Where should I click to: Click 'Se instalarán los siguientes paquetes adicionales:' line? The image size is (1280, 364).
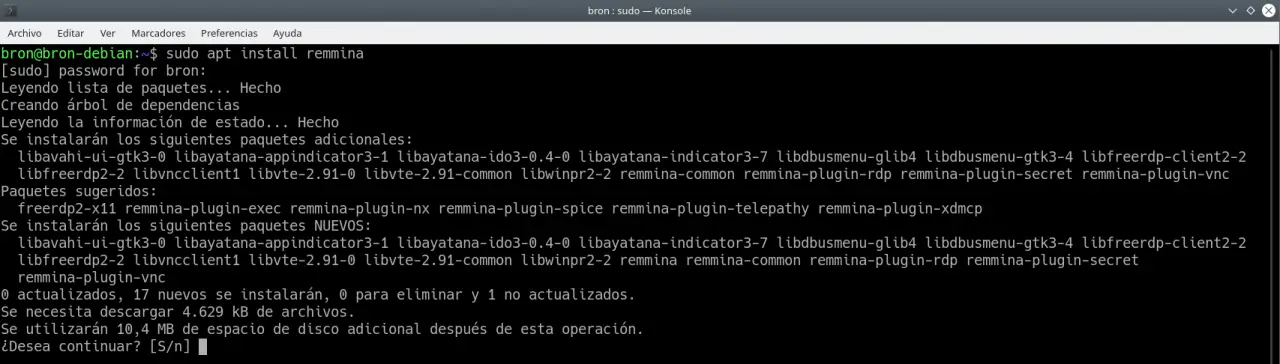(x=207, y=139)
